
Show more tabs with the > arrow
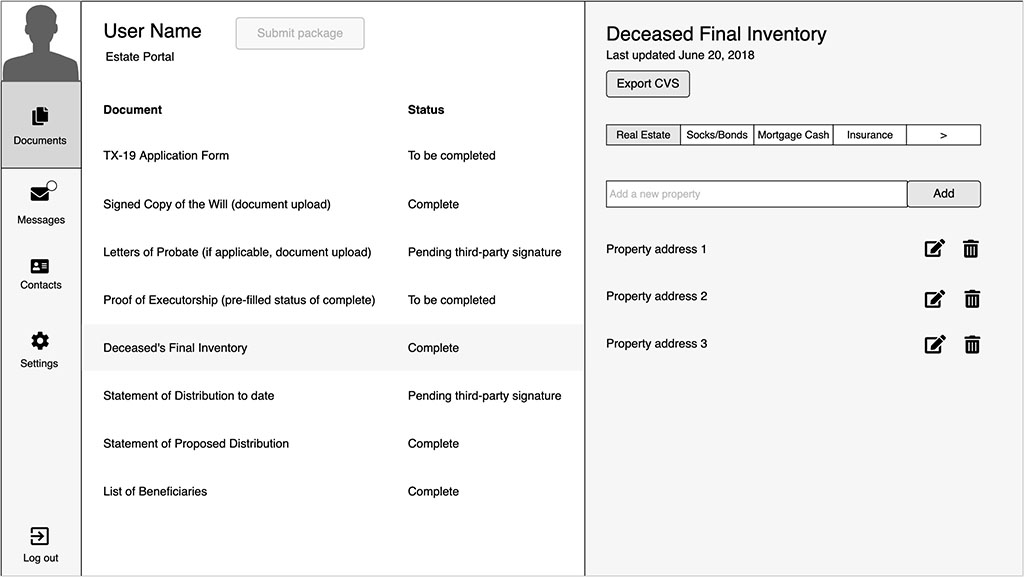[x=943, y=135]
